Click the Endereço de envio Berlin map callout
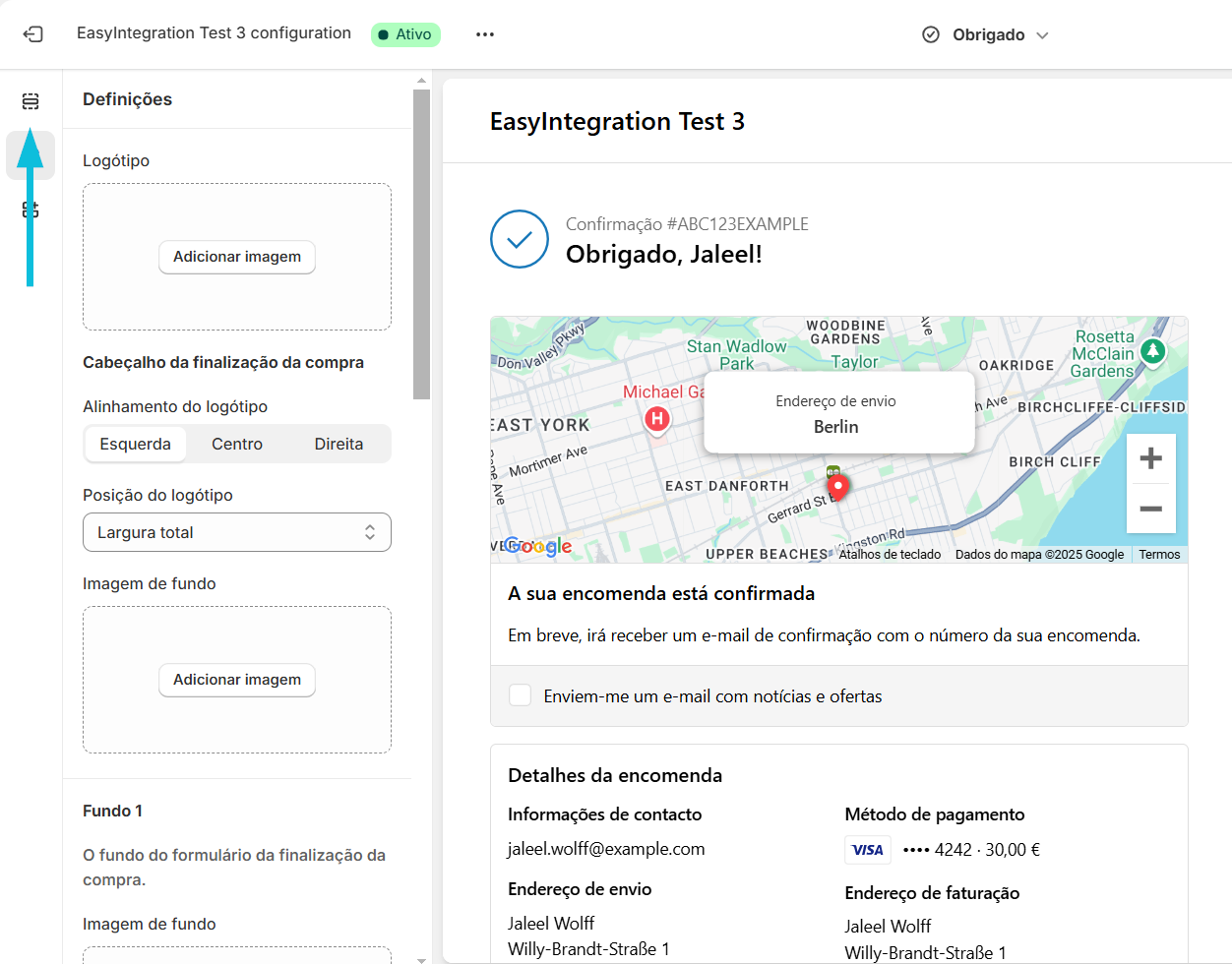1232x964 pixels. pos(839,413)
